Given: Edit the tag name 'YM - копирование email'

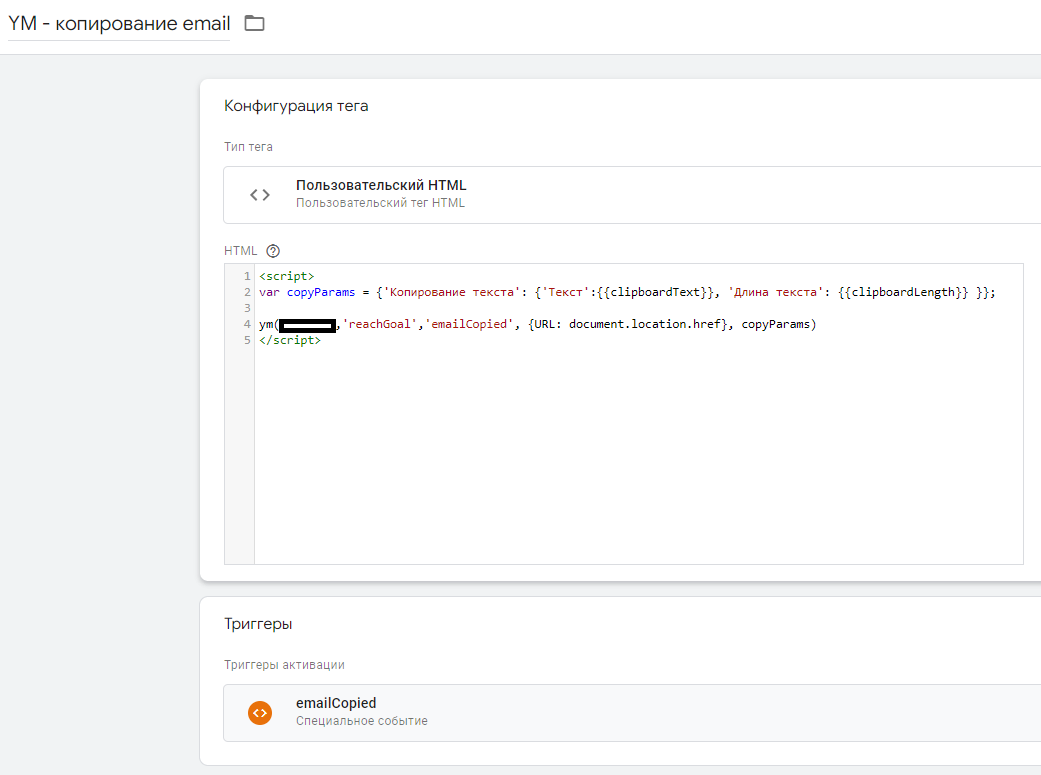Looking at the screenshot, I should pyautogui.click(x=119, y=23).
